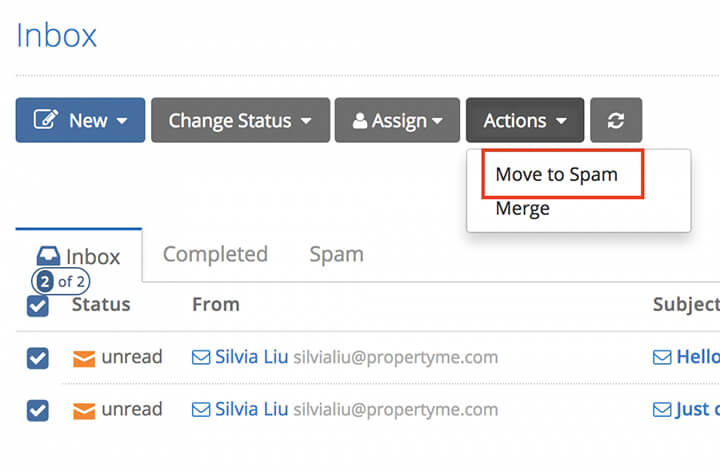Click envelope icon beside Hello subject
This screenshot has width=720, height=472.
(662, 357)
